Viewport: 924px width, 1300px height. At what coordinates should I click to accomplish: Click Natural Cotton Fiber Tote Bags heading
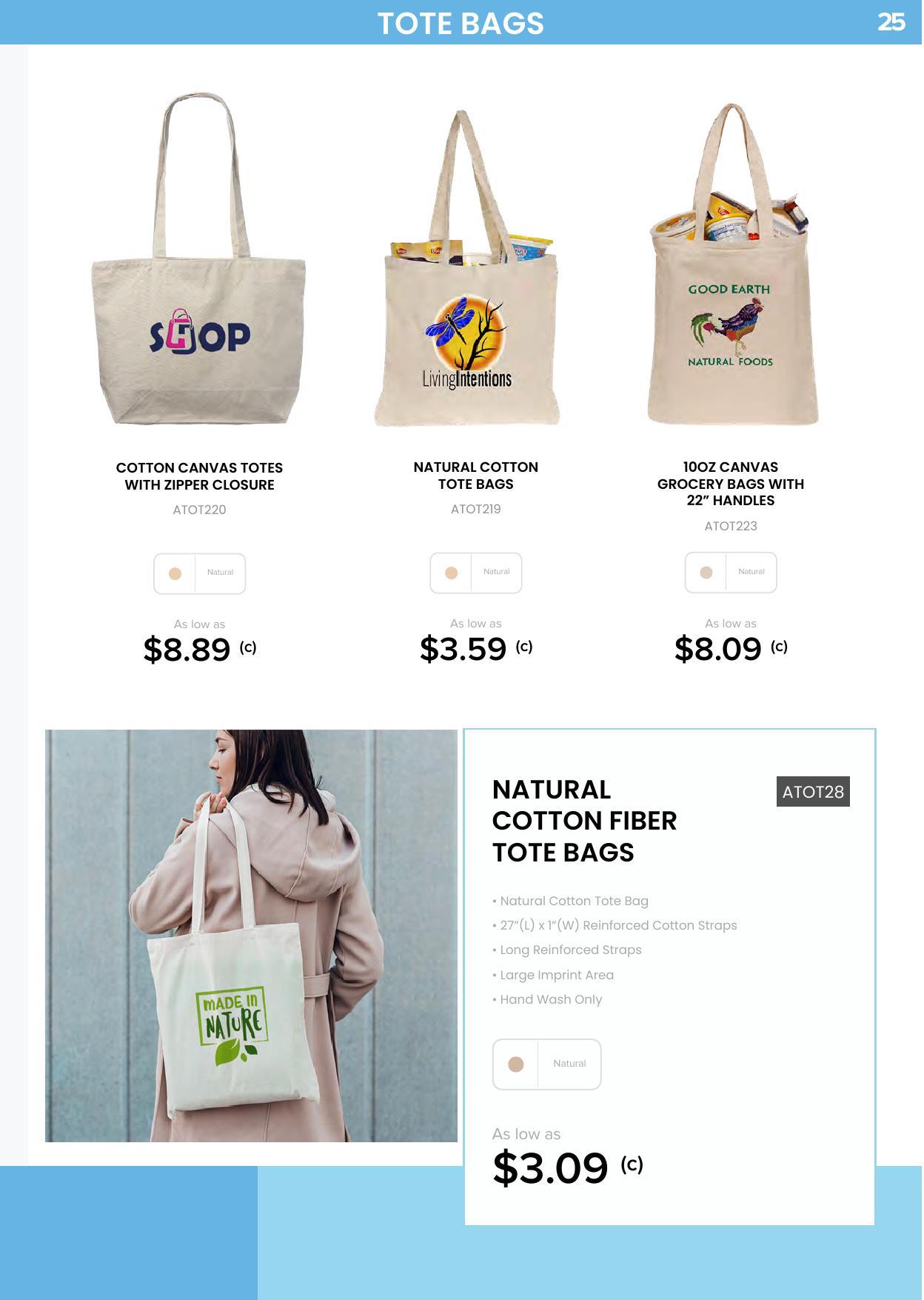(584, 821)
